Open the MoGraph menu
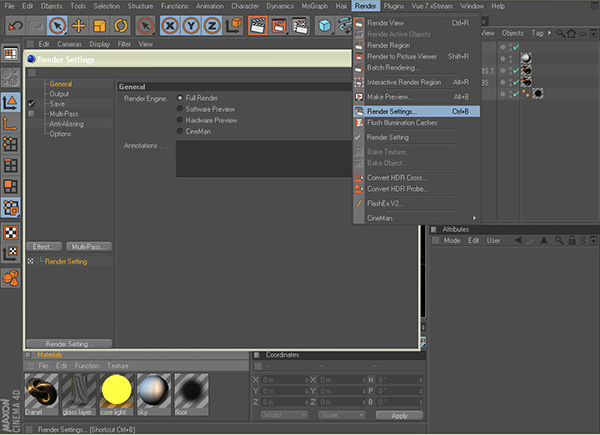The image size is (600, 435). [x=315, y=6]
